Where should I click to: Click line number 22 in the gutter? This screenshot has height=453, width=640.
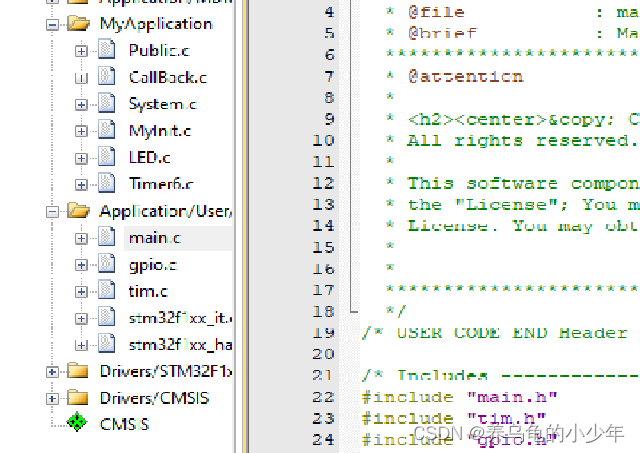pos(323,397)
